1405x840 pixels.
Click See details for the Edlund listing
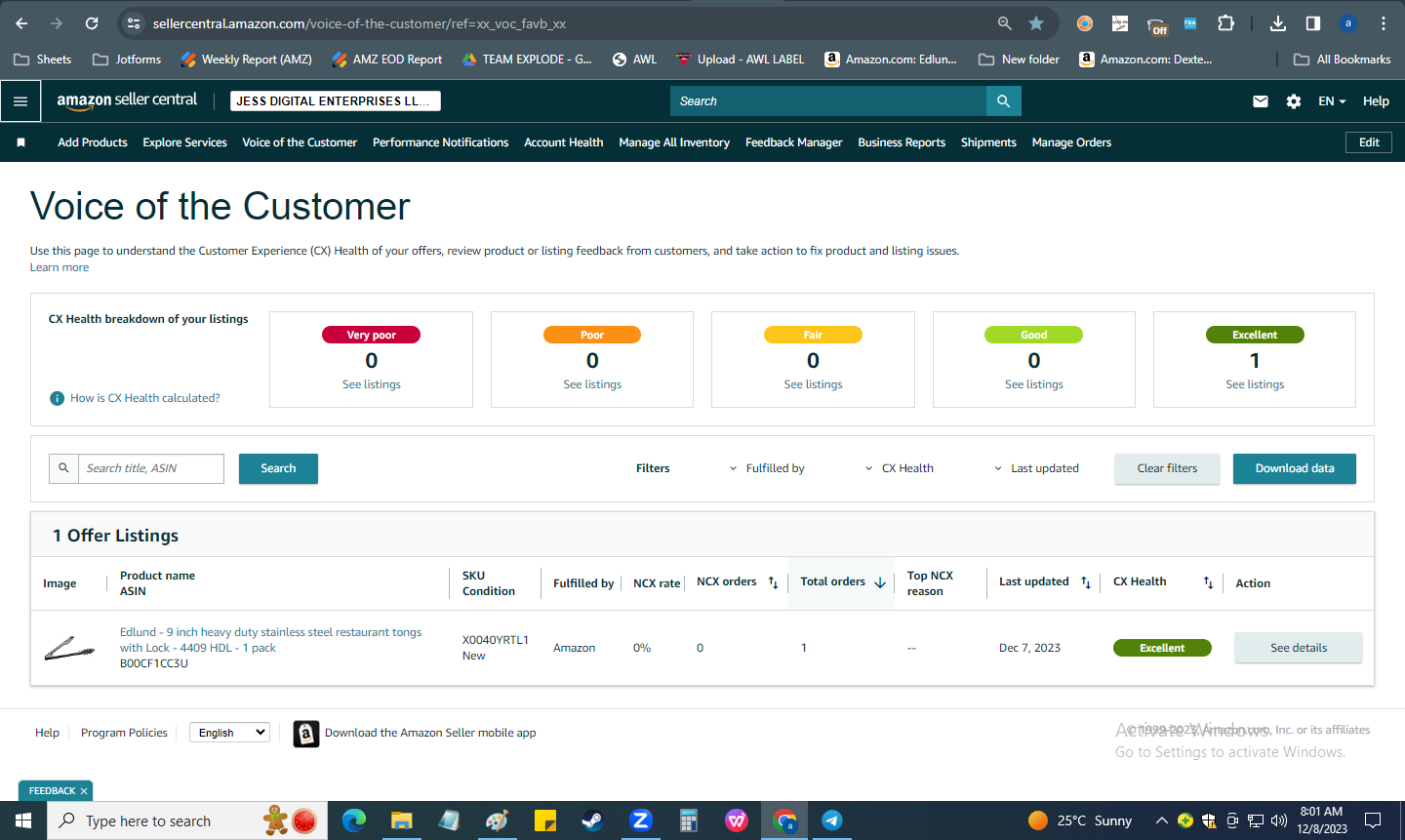(1299, 648)
